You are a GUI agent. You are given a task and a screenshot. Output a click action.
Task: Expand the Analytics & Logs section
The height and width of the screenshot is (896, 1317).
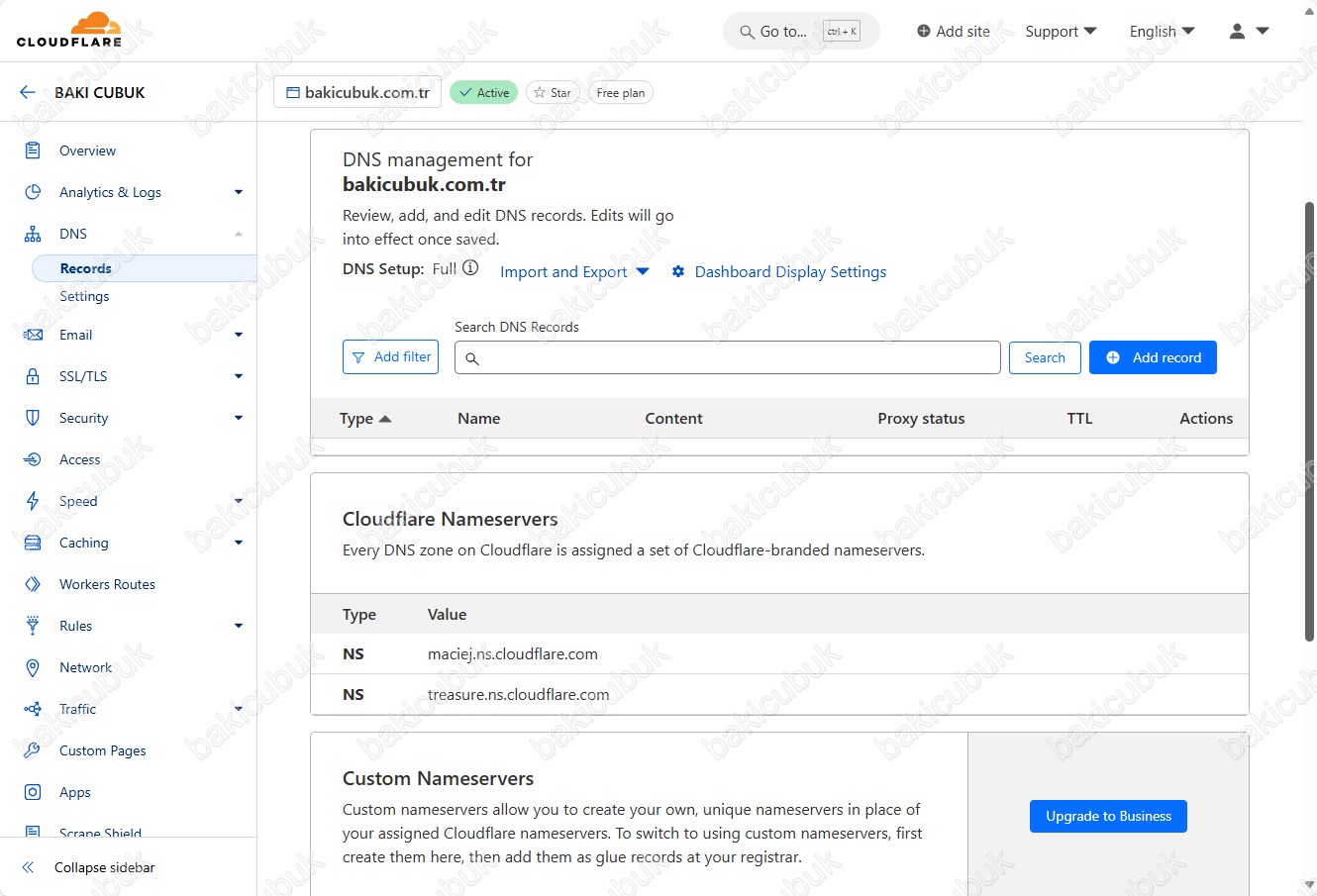point(239,192)
